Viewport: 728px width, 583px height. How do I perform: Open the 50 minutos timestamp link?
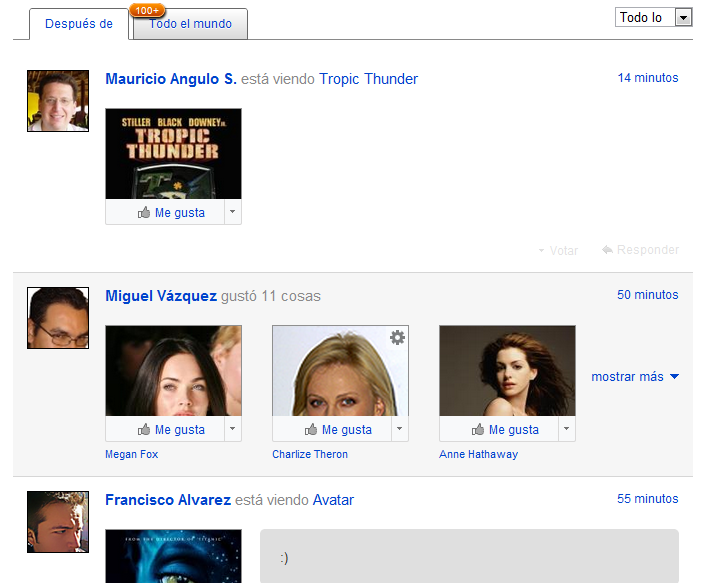(x=648, y=295)
